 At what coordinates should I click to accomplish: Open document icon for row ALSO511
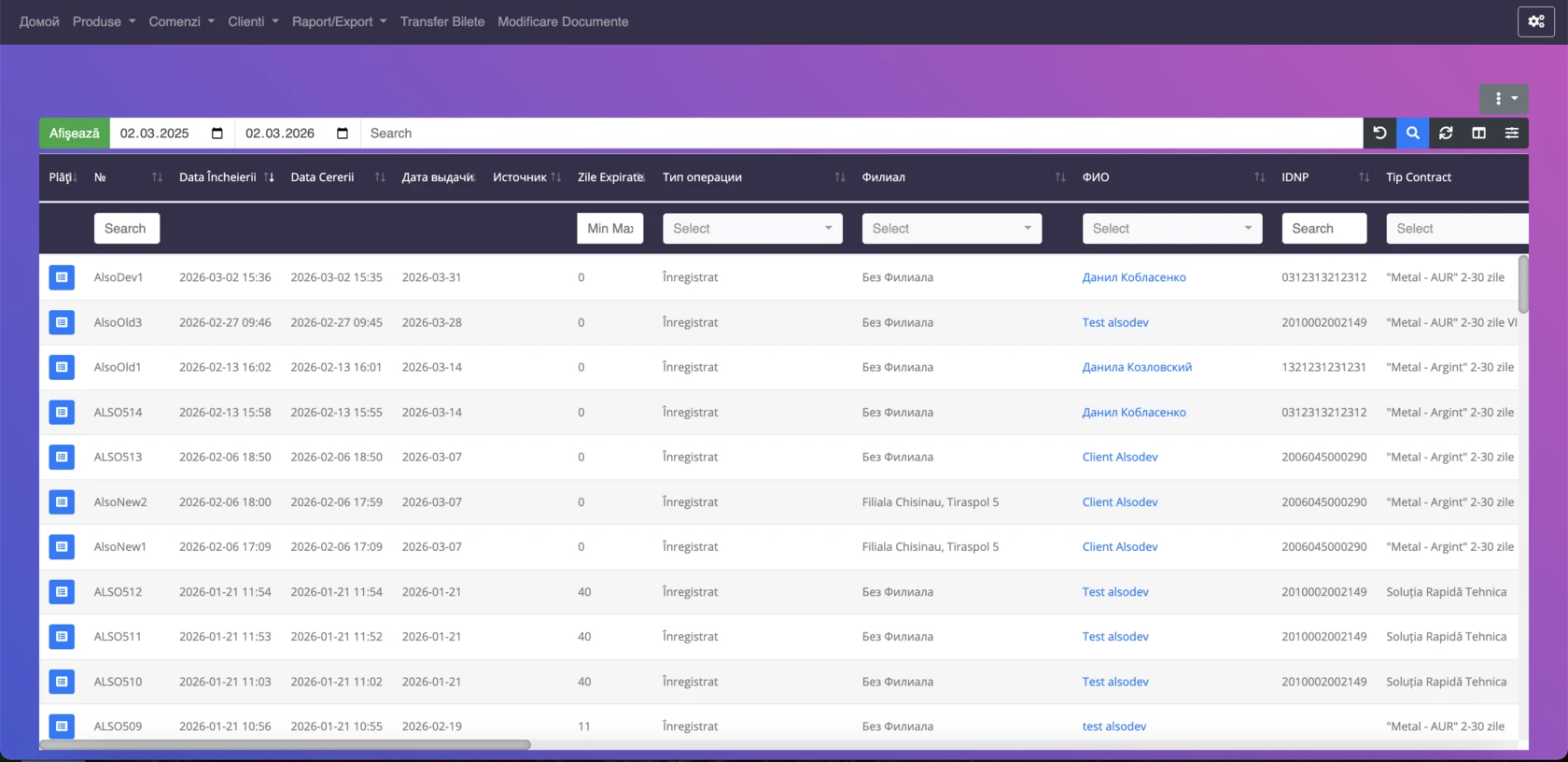pyautogui.click(x=62, y=636)
